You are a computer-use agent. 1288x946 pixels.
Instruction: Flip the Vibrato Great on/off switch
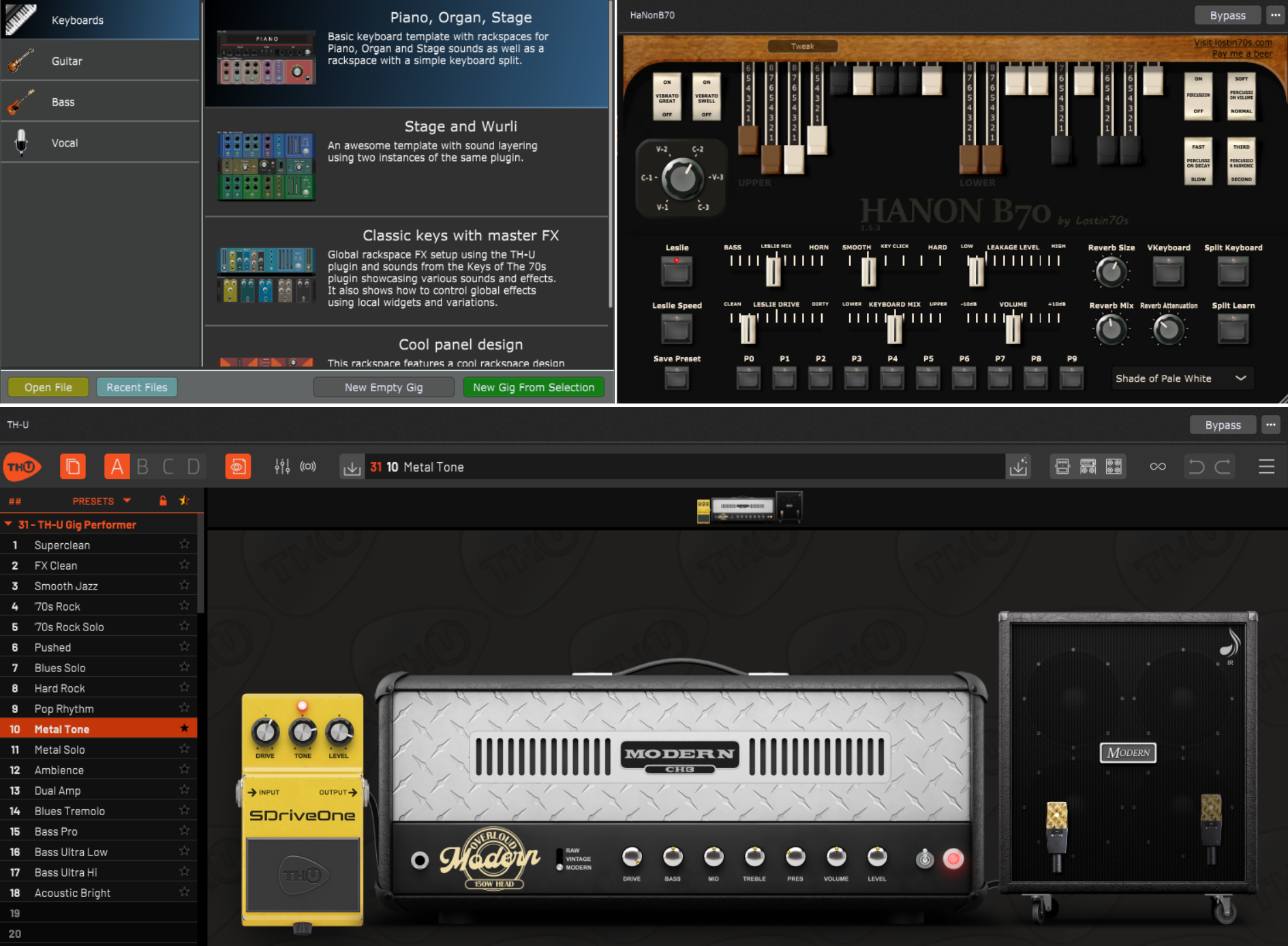667,97
